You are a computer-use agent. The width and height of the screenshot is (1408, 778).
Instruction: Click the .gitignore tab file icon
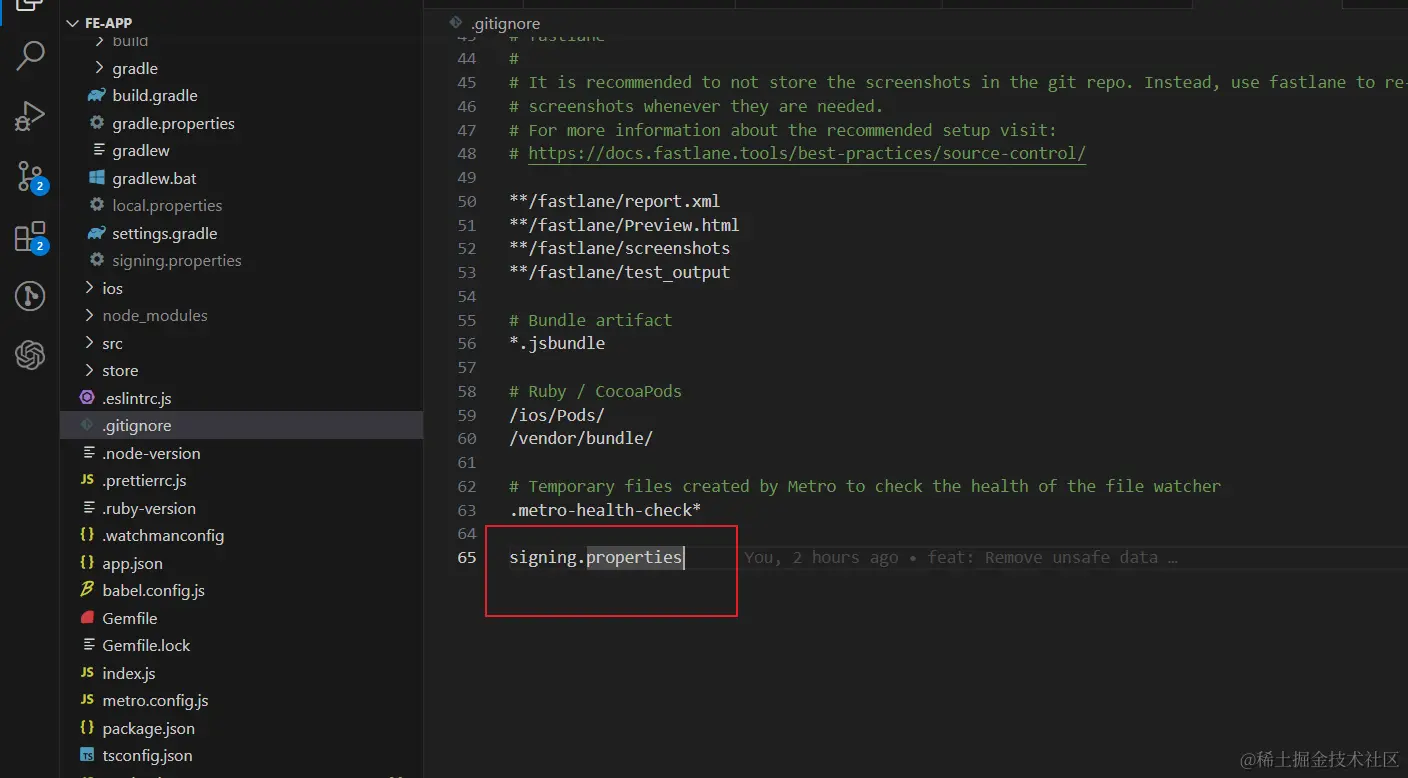tap(456, 22)
